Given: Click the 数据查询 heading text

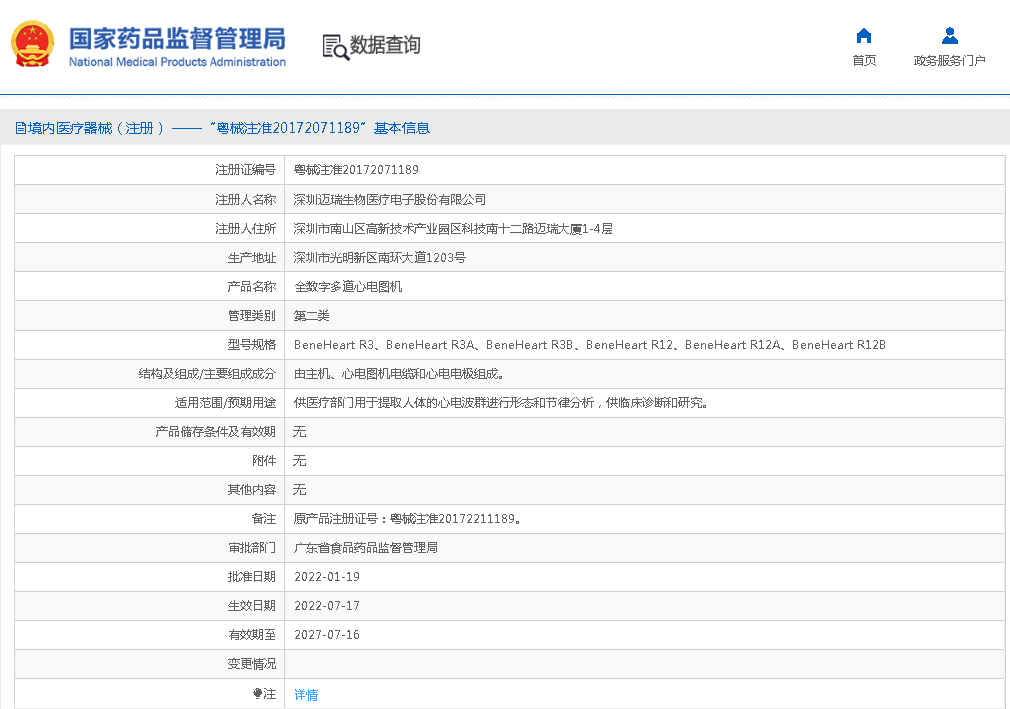Looking at the screenshot, I should (x=385, y=45).
